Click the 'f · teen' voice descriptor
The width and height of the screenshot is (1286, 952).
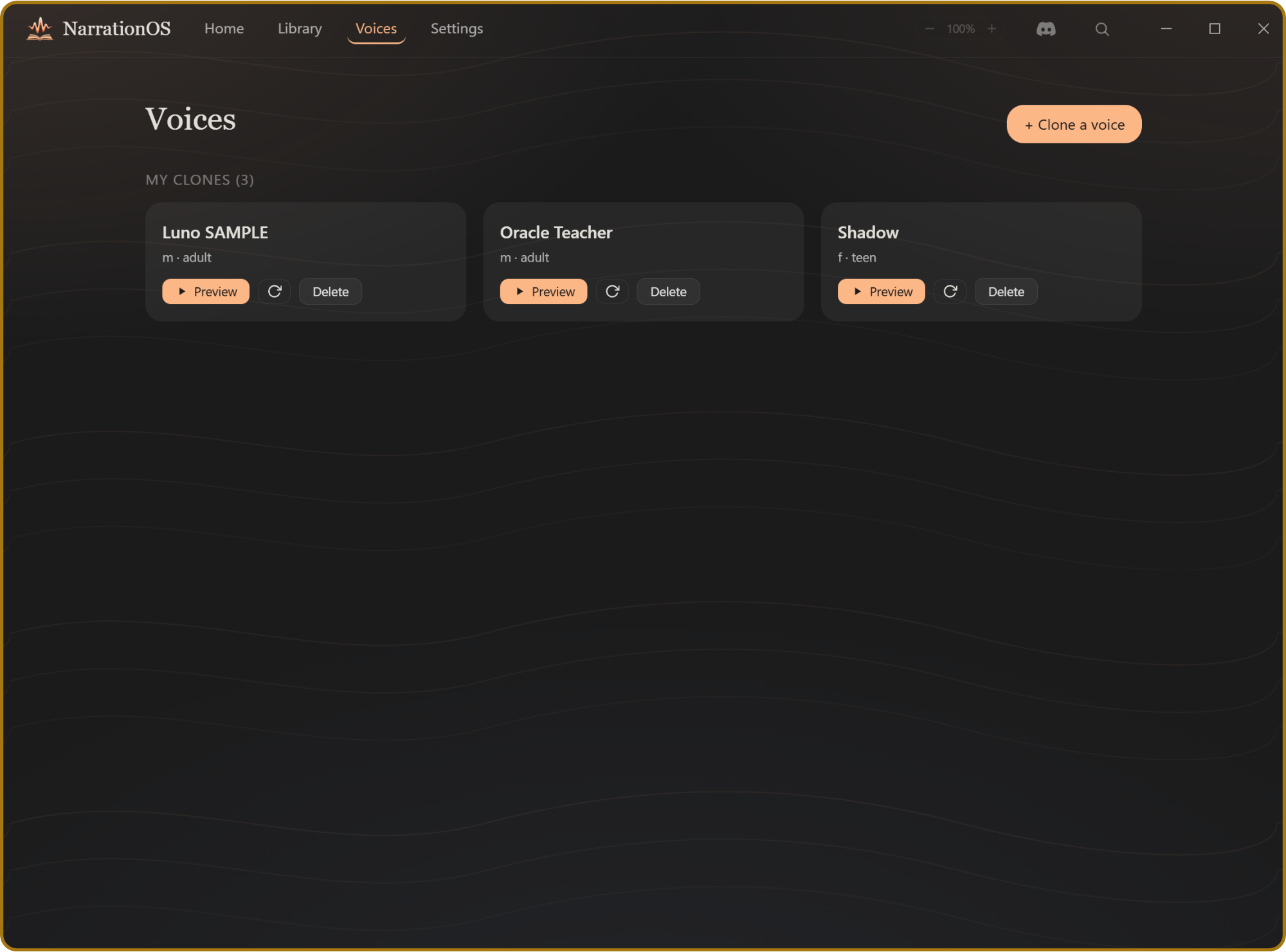pyautogui.click(x=857, y=258)
